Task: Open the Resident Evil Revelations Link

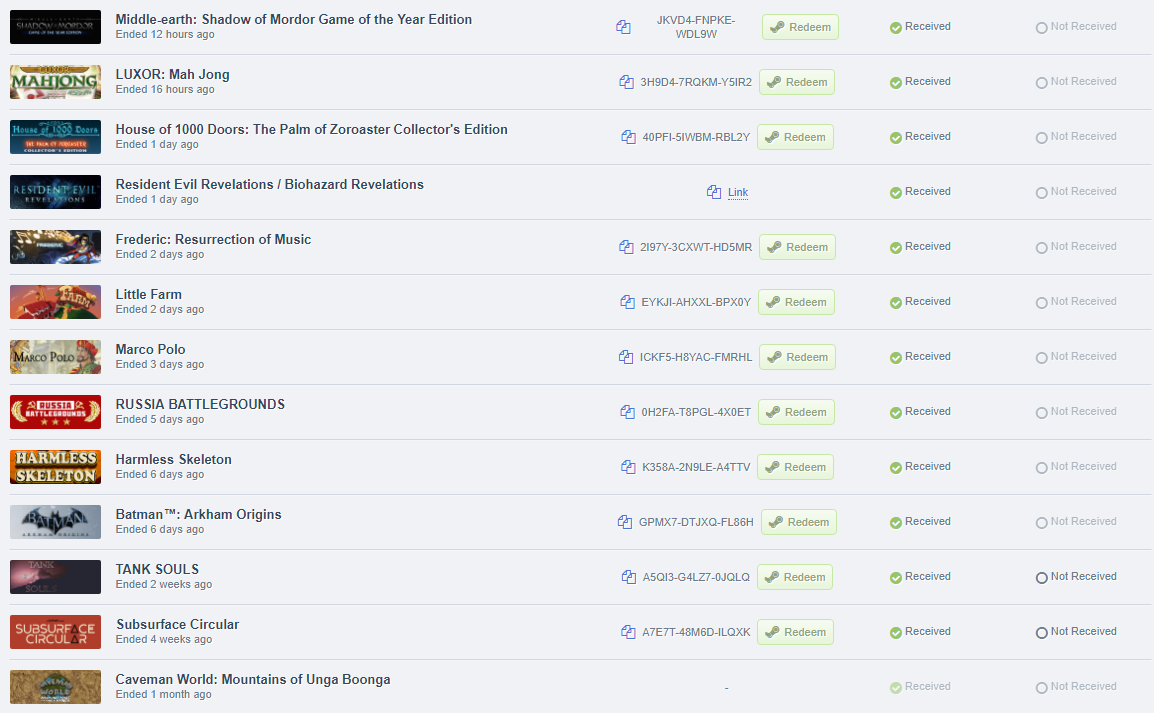Action: 737,192
